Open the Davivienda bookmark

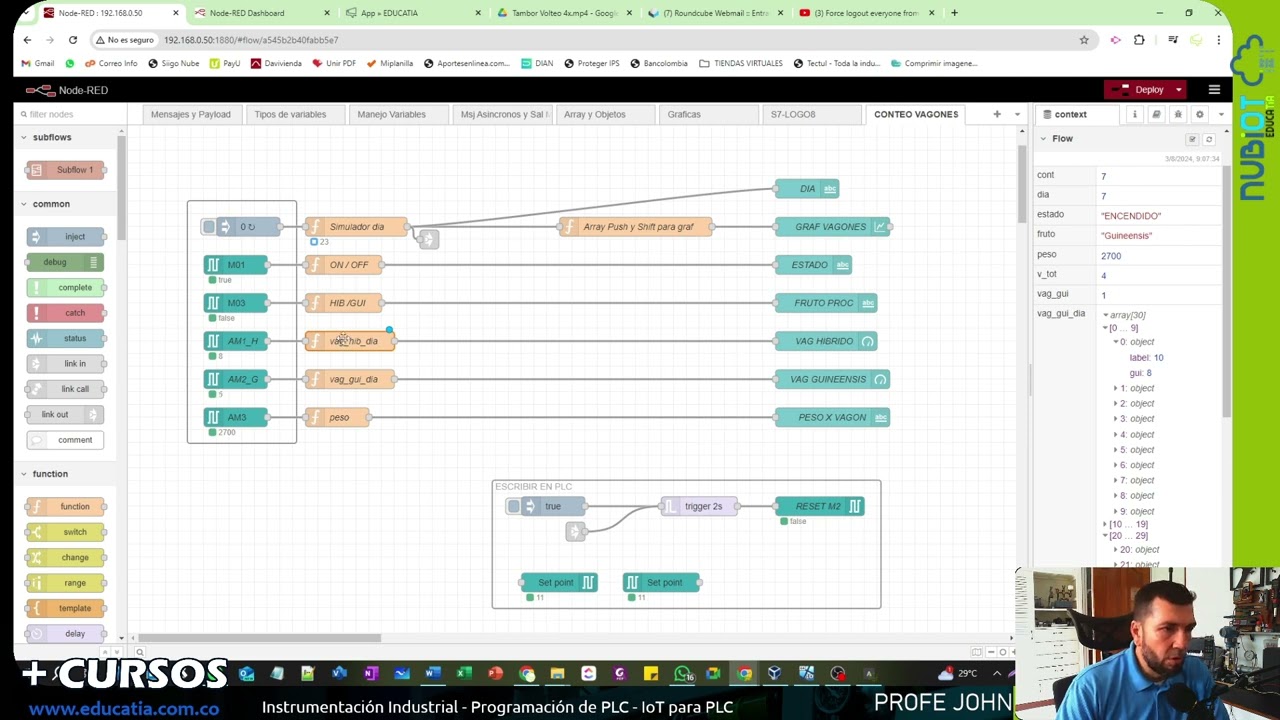tap(276, 63)
